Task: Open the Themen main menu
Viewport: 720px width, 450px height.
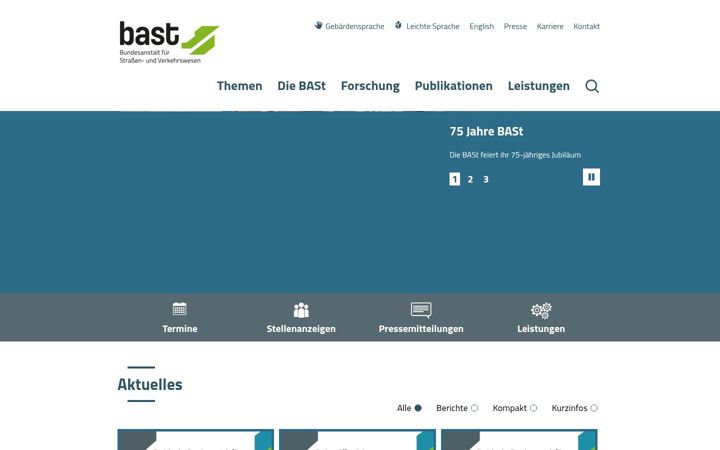Action: (239, 86)
